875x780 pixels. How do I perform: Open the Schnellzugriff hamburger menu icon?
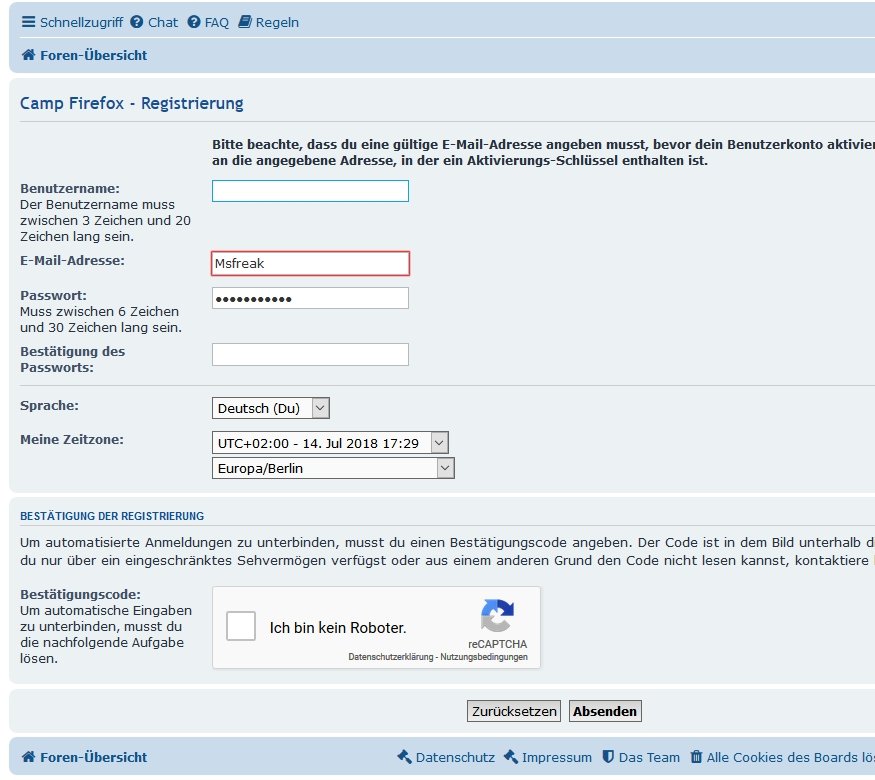(28, 22)
